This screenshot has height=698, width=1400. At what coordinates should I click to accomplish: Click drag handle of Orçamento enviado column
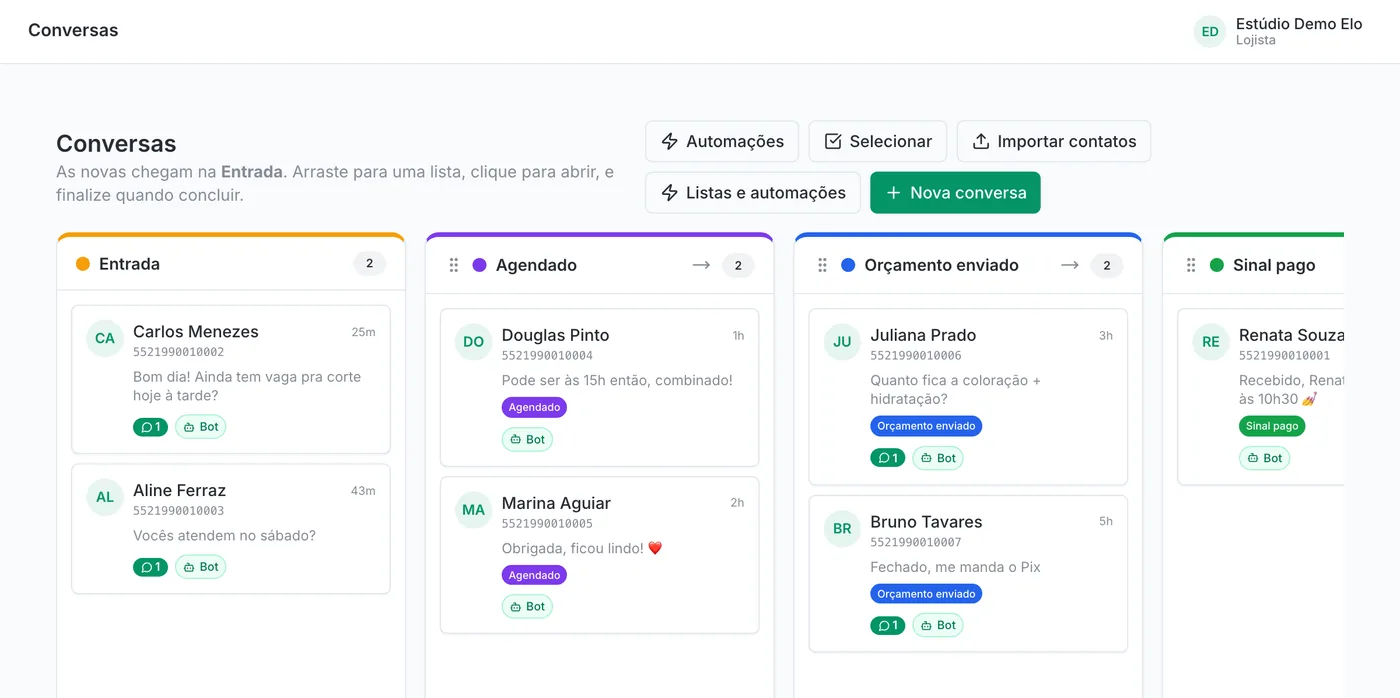[x=823, y=265]
